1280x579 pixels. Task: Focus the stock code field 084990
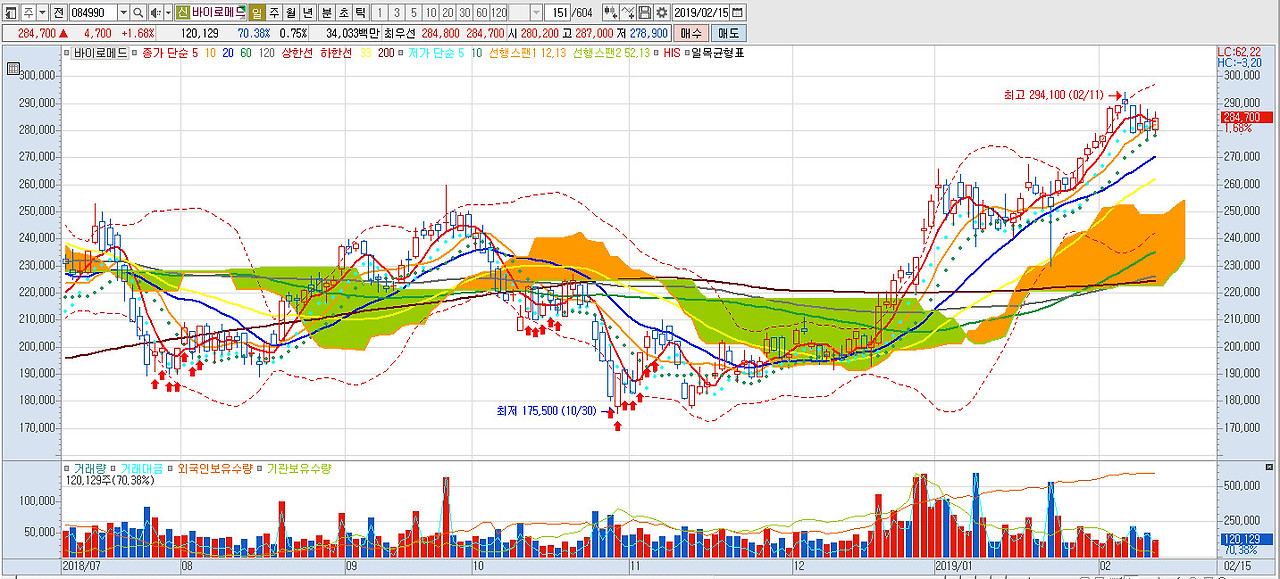coord(93,13)
